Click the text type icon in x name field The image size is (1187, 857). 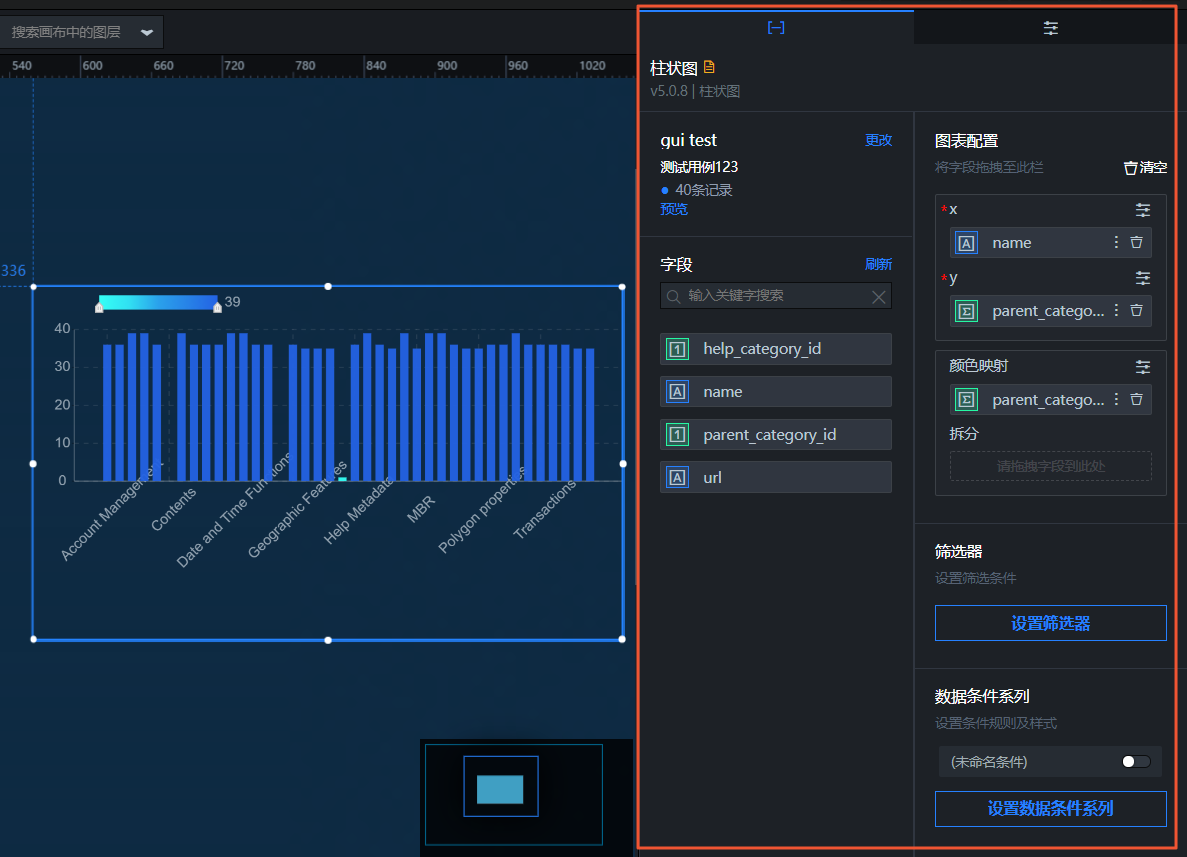click(x=966, y=243)
